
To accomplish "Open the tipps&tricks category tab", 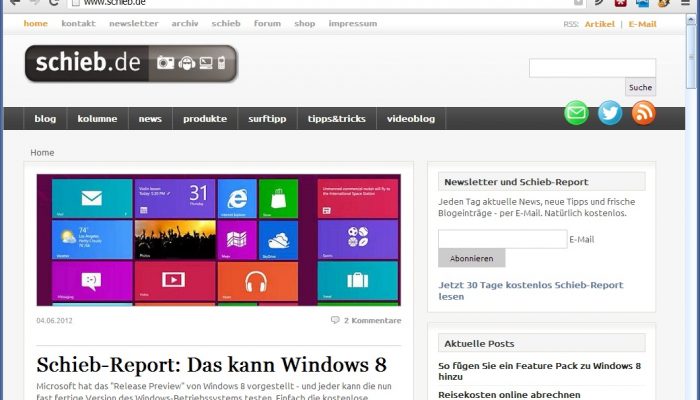I will click(x=337, y=119).
